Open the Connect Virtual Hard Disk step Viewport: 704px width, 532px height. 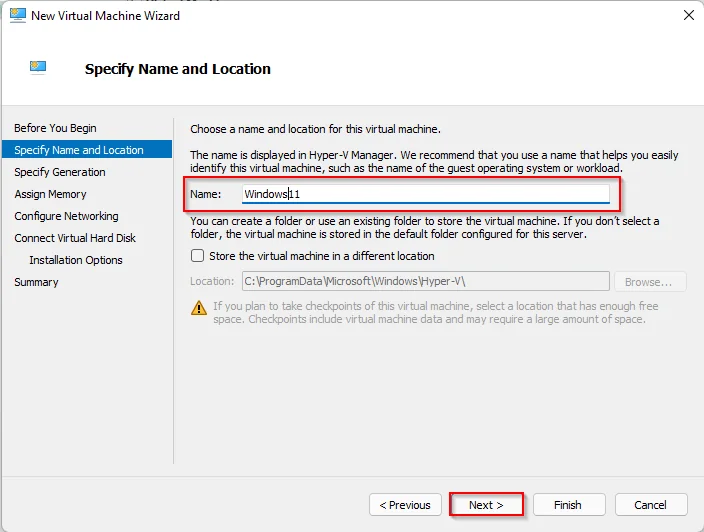pos(75,238)
